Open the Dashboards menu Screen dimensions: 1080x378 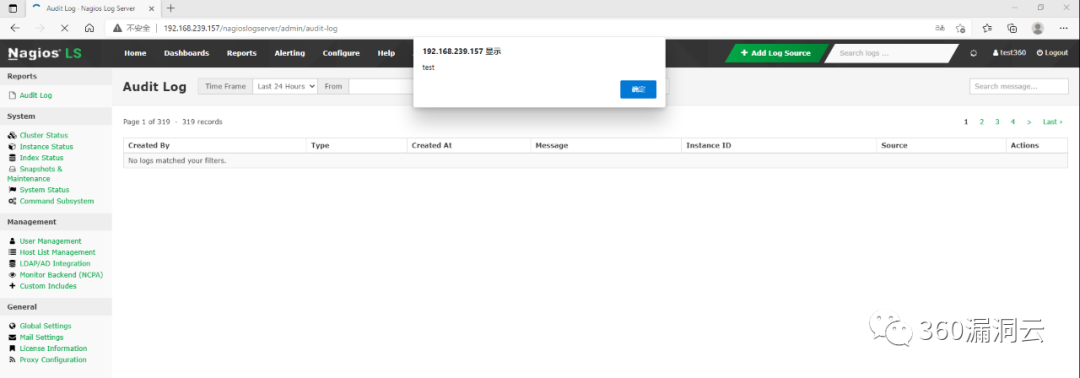pos(186,53)
